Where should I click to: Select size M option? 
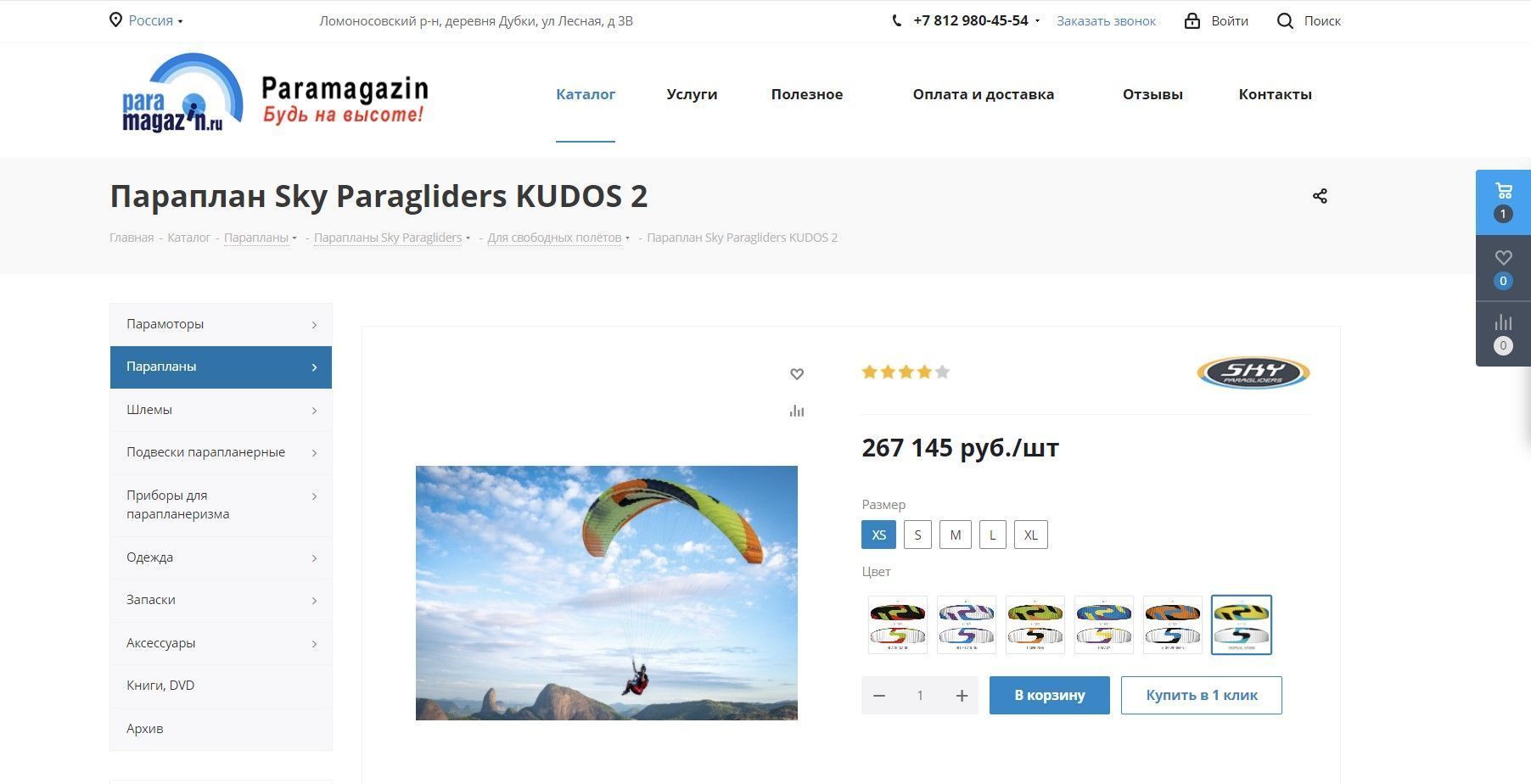[956, 535]
